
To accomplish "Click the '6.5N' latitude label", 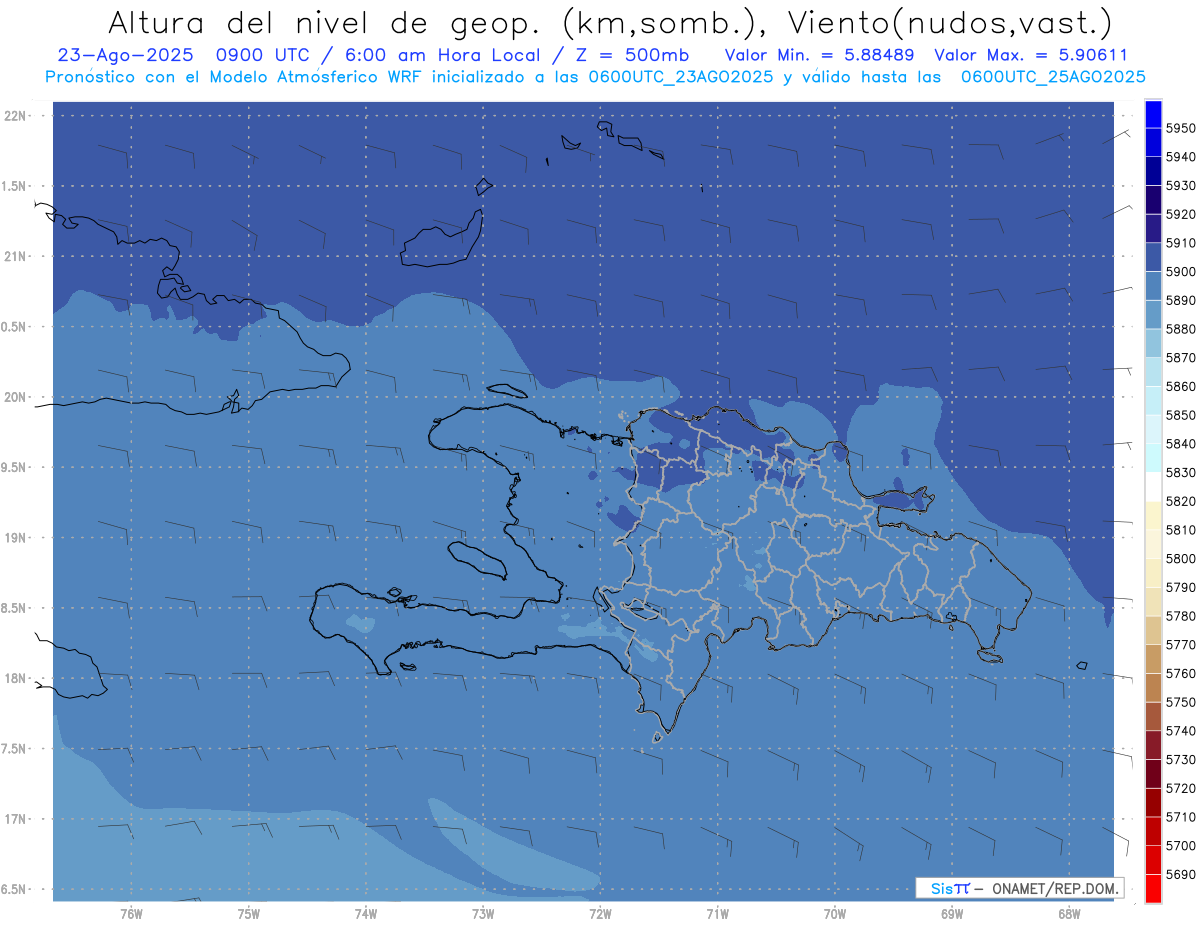I will point(15,889).
